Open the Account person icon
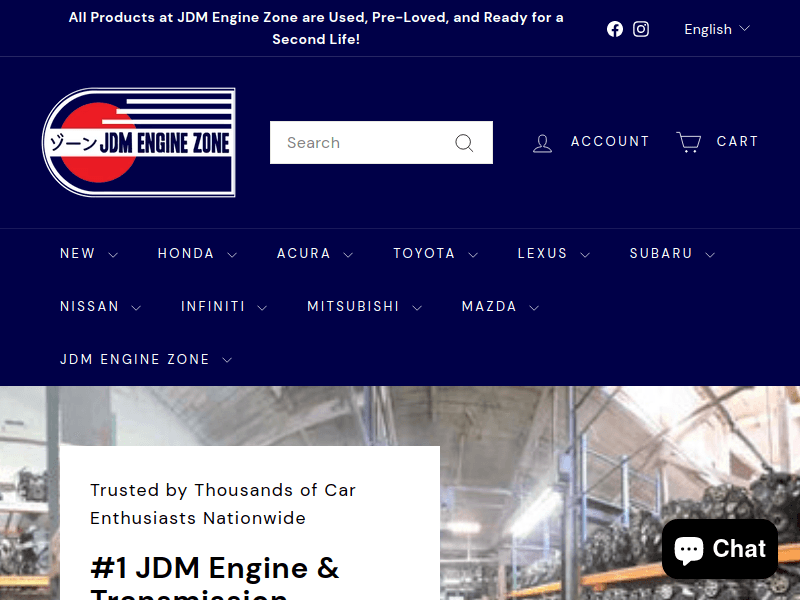Image resolution: width=800 pixels, height=600 pixels. [x=542, y=142]
